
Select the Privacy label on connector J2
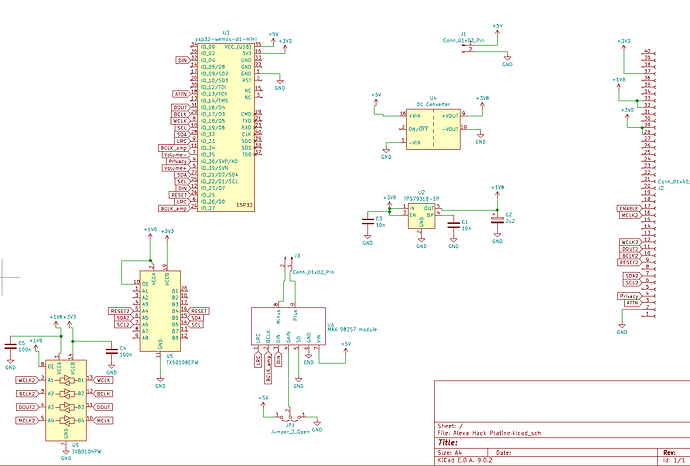(x=629, y=296)
